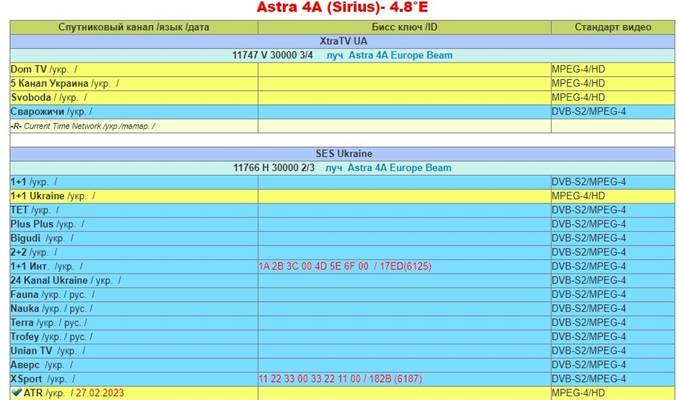Select the Plus Plus channel entry
The image size is (679, 400).
pos(32,224)
